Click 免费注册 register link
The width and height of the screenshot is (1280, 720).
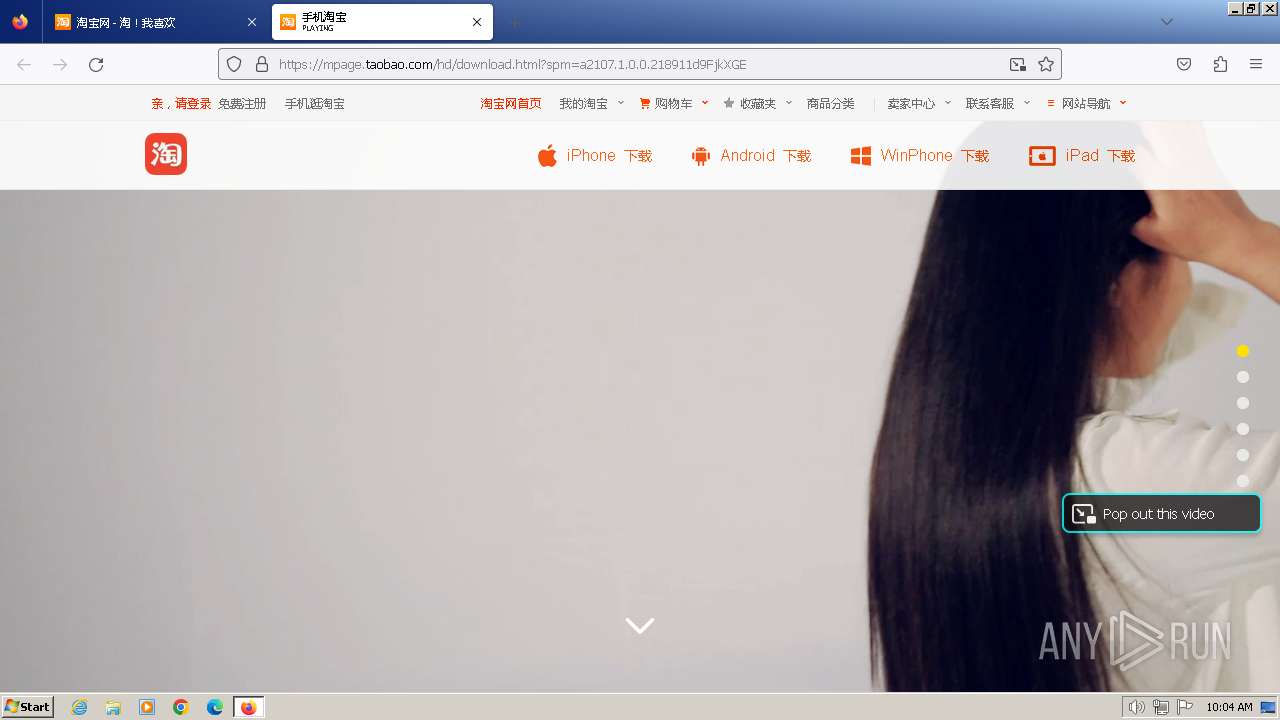coord(242,103)
